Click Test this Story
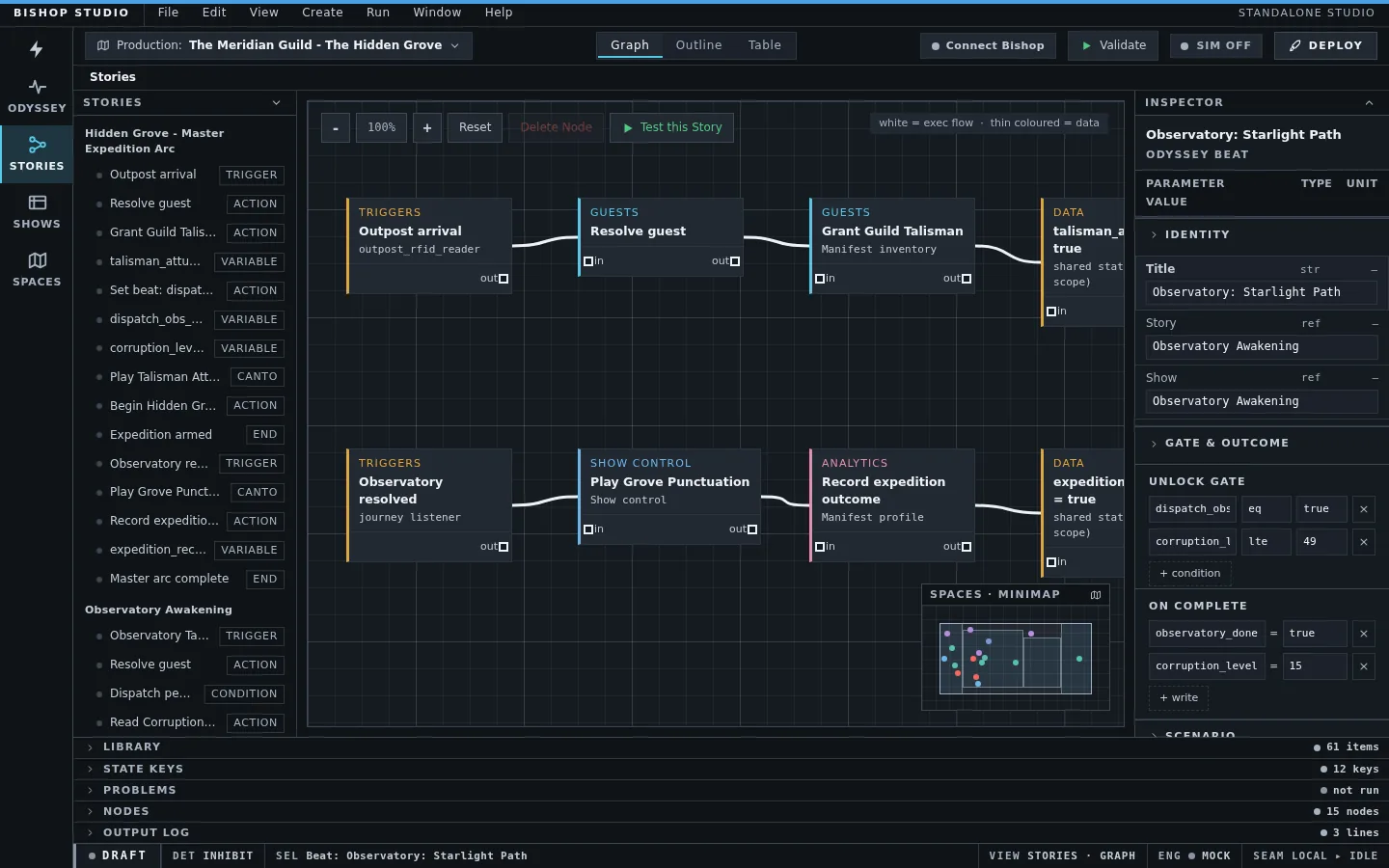1389x868 pixels. tap(671, 127)
